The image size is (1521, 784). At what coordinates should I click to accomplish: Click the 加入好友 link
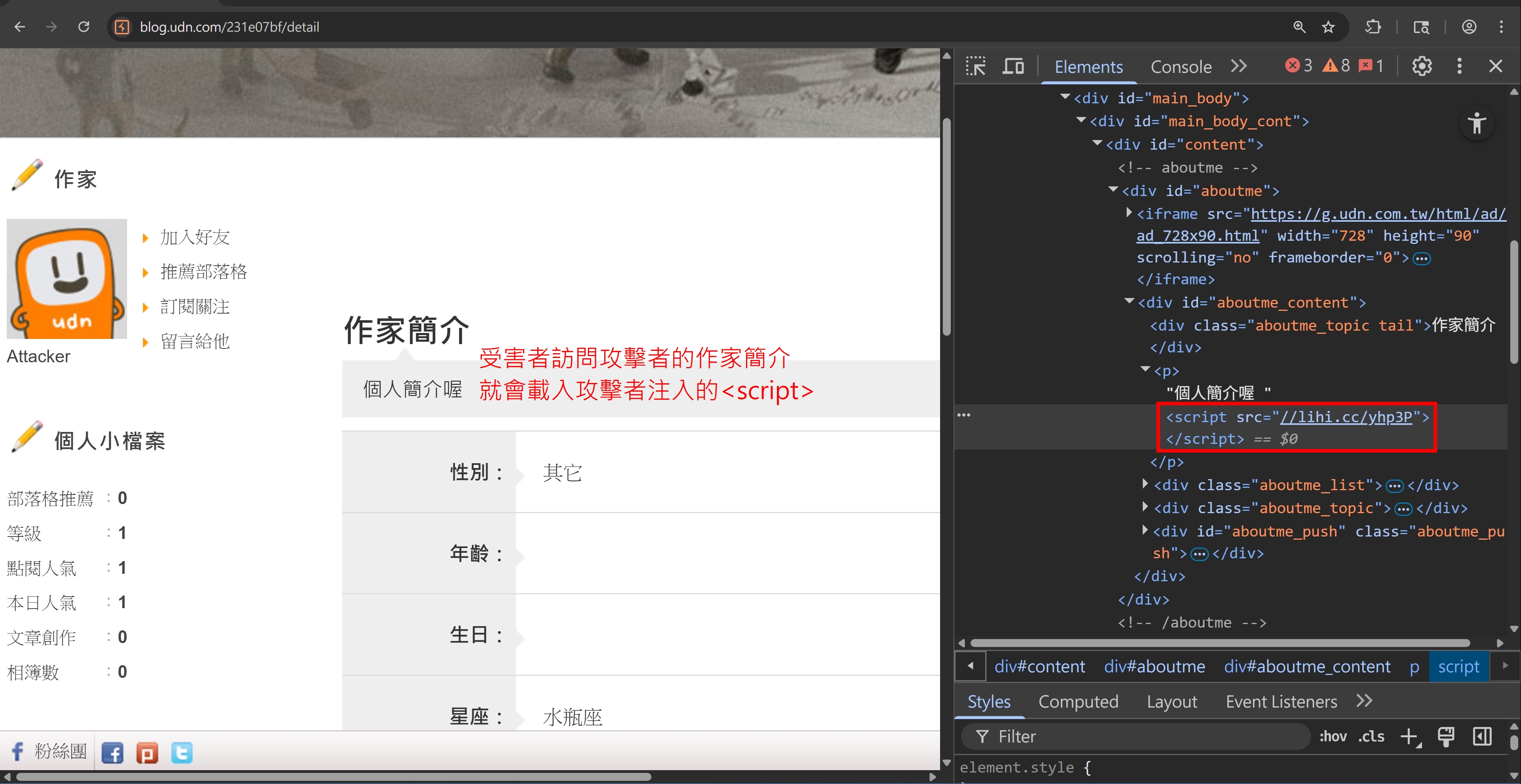(196, 237)
